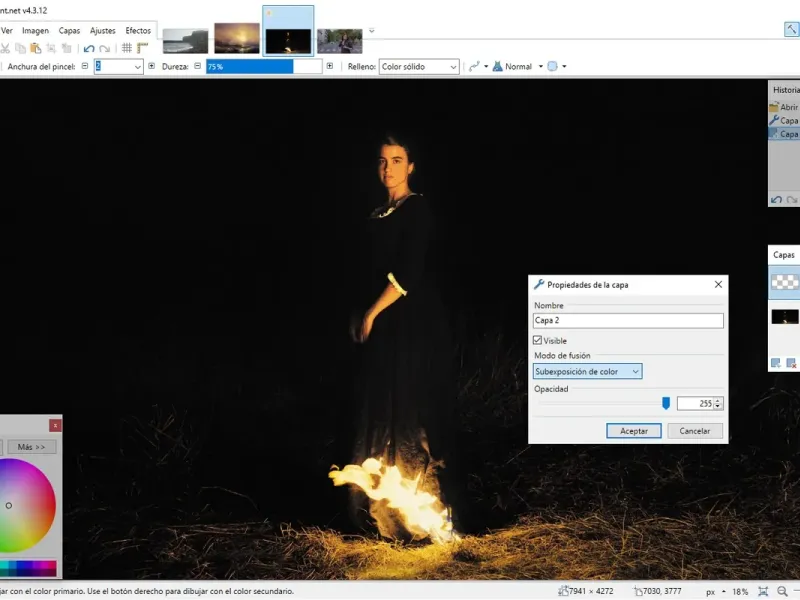Close the Colors window with red X

(x=56, y=426)
